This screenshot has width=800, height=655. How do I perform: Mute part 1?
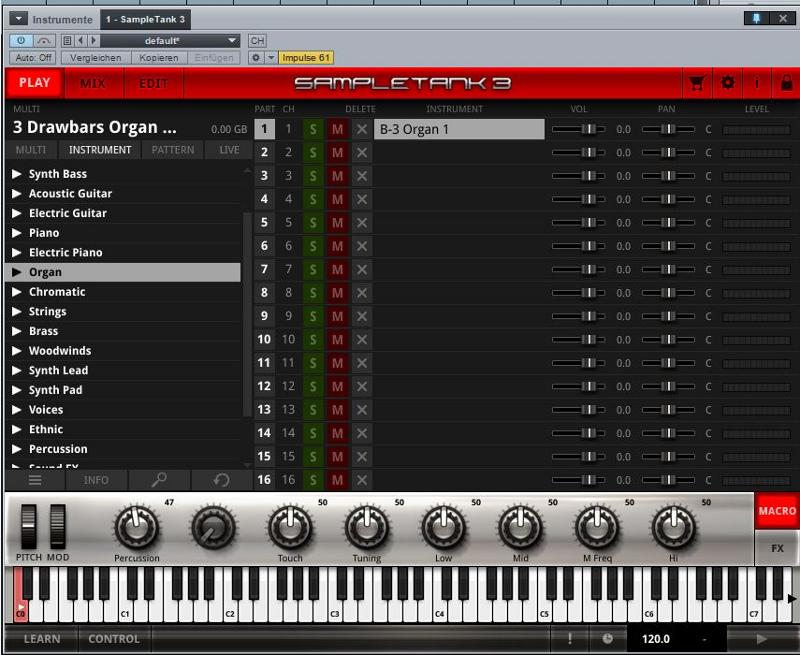[337, 130]
